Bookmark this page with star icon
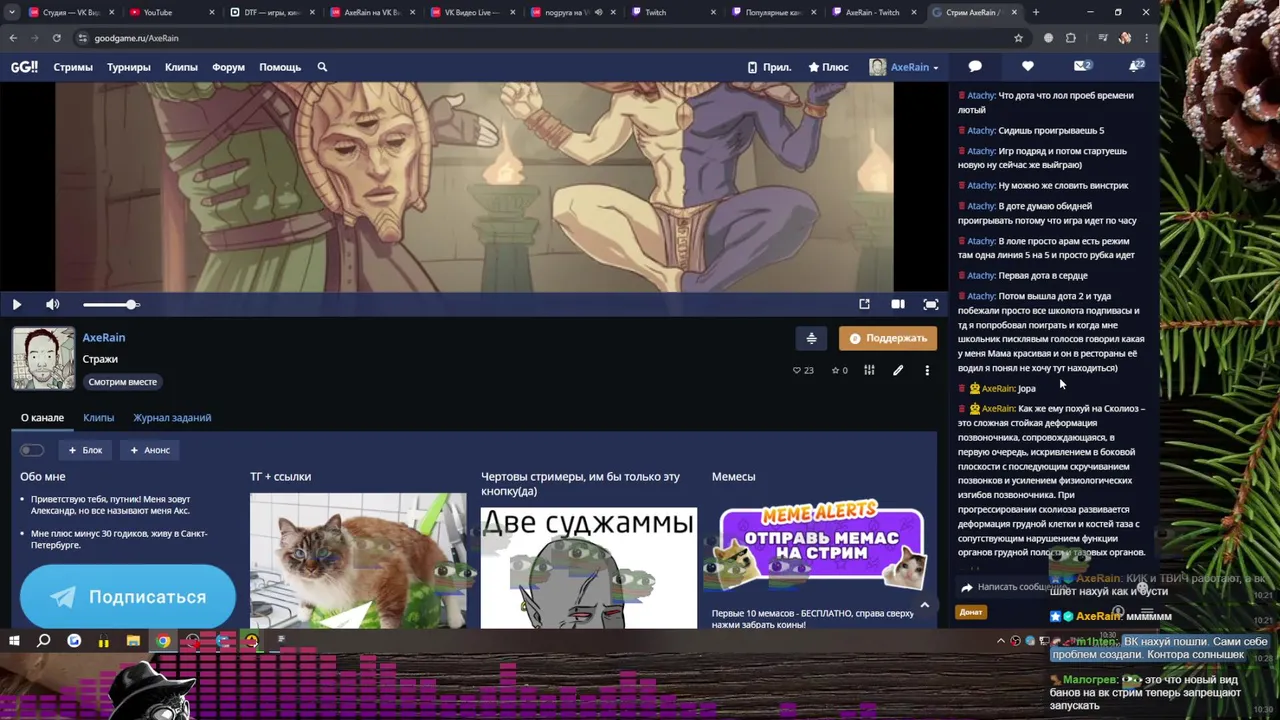The image size is (1280, 720). (1018, 38)
